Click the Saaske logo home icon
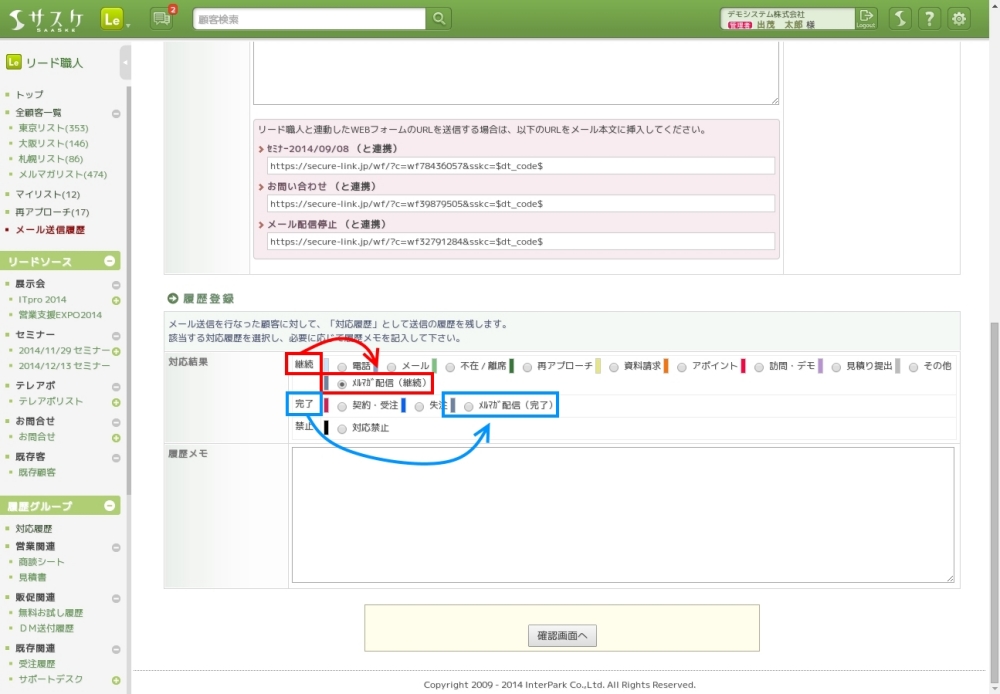This screenshot has width=1000, height=694. (x=47, y=18)
